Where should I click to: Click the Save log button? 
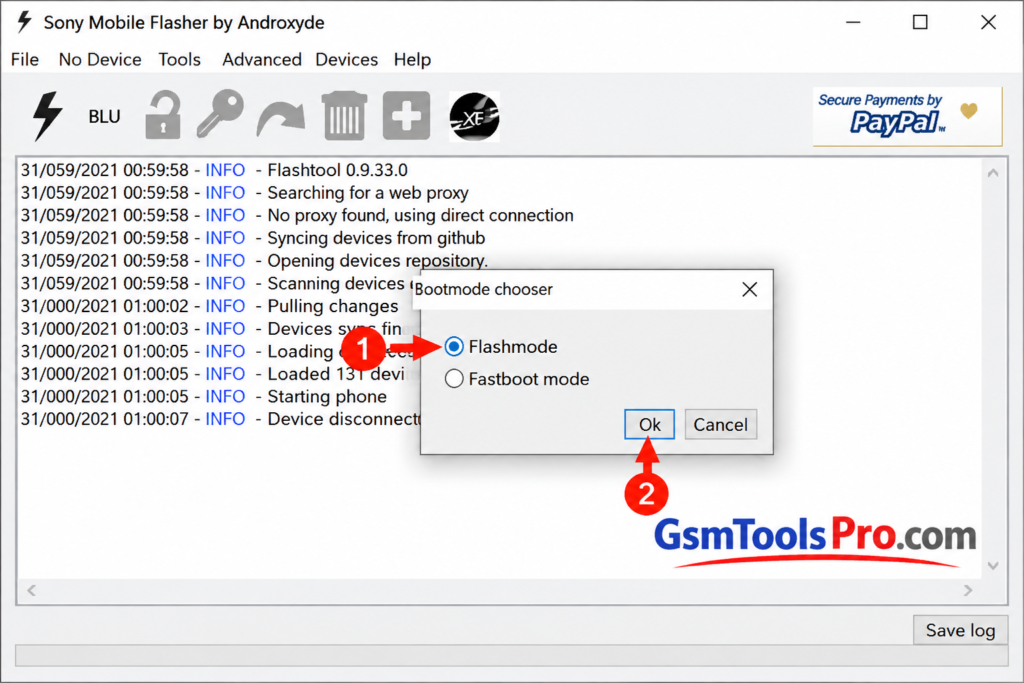tap(960, 630)
